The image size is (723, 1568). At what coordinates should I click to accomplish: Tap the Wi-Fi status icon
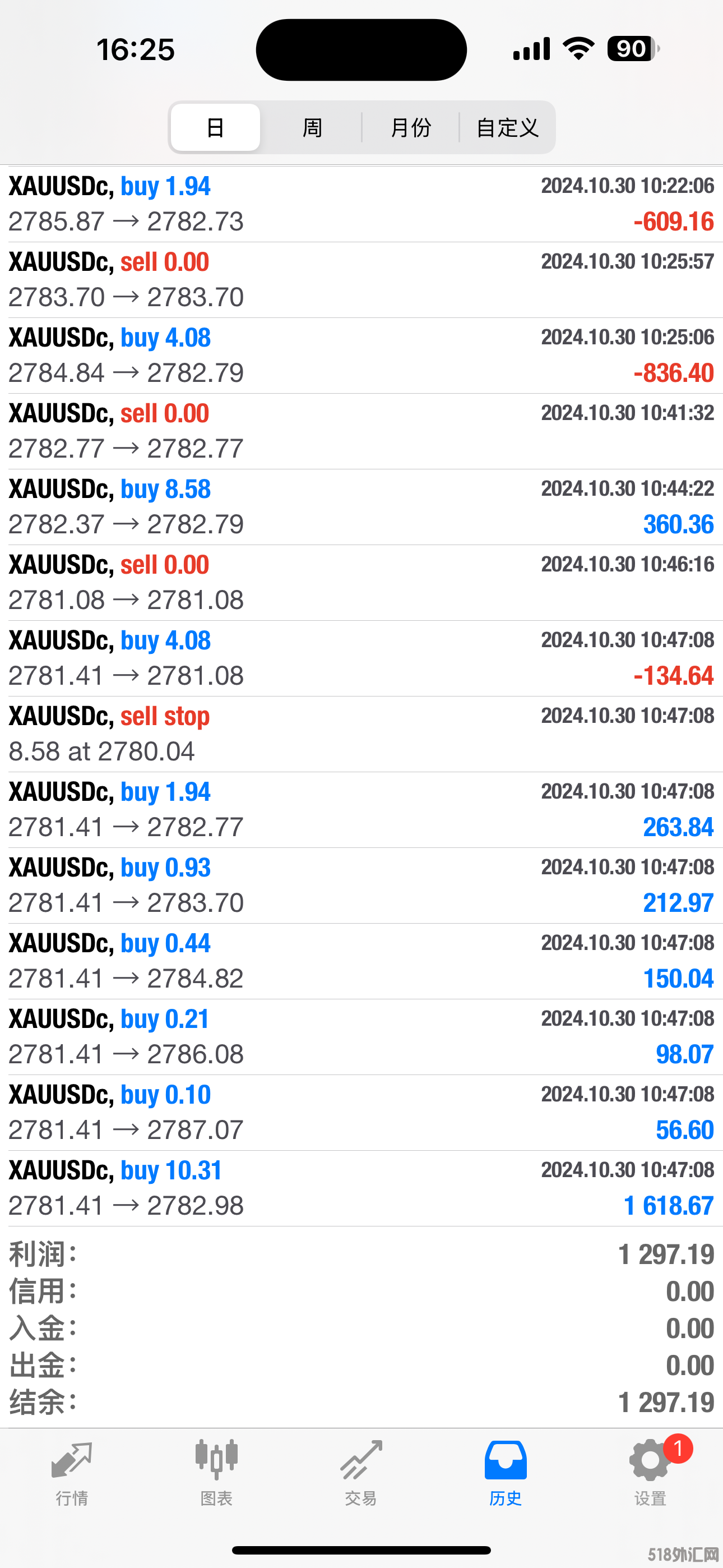579,49
